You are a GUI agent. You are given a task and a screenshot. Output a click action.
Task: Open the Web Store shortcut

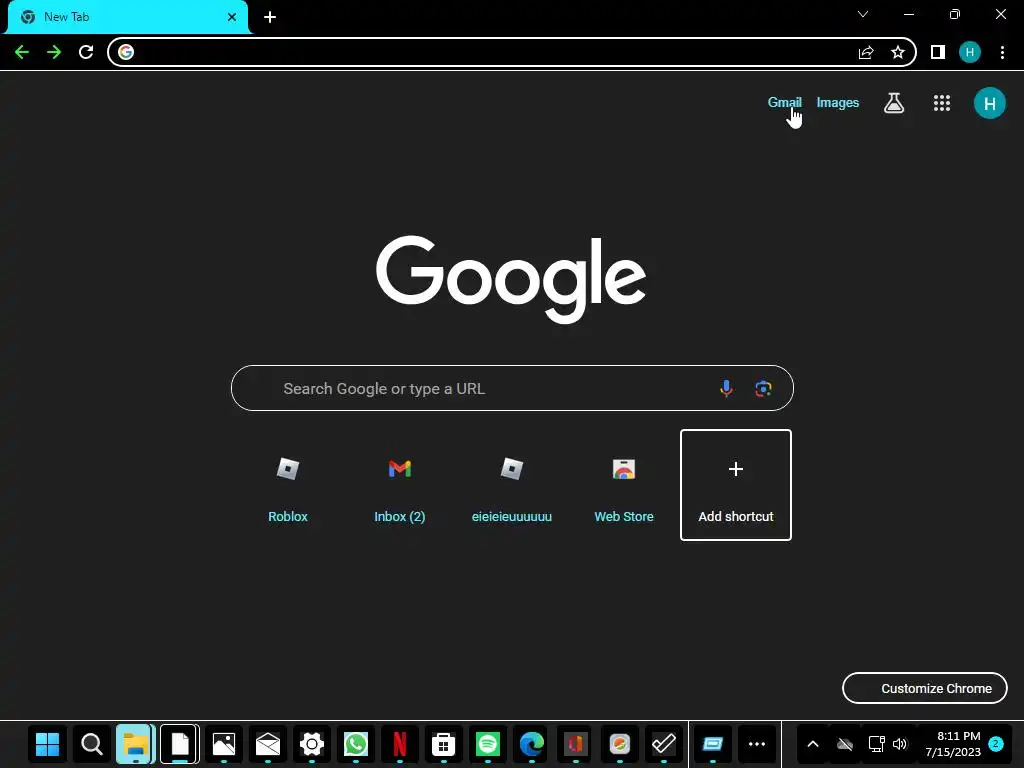(x=624, y=485)
